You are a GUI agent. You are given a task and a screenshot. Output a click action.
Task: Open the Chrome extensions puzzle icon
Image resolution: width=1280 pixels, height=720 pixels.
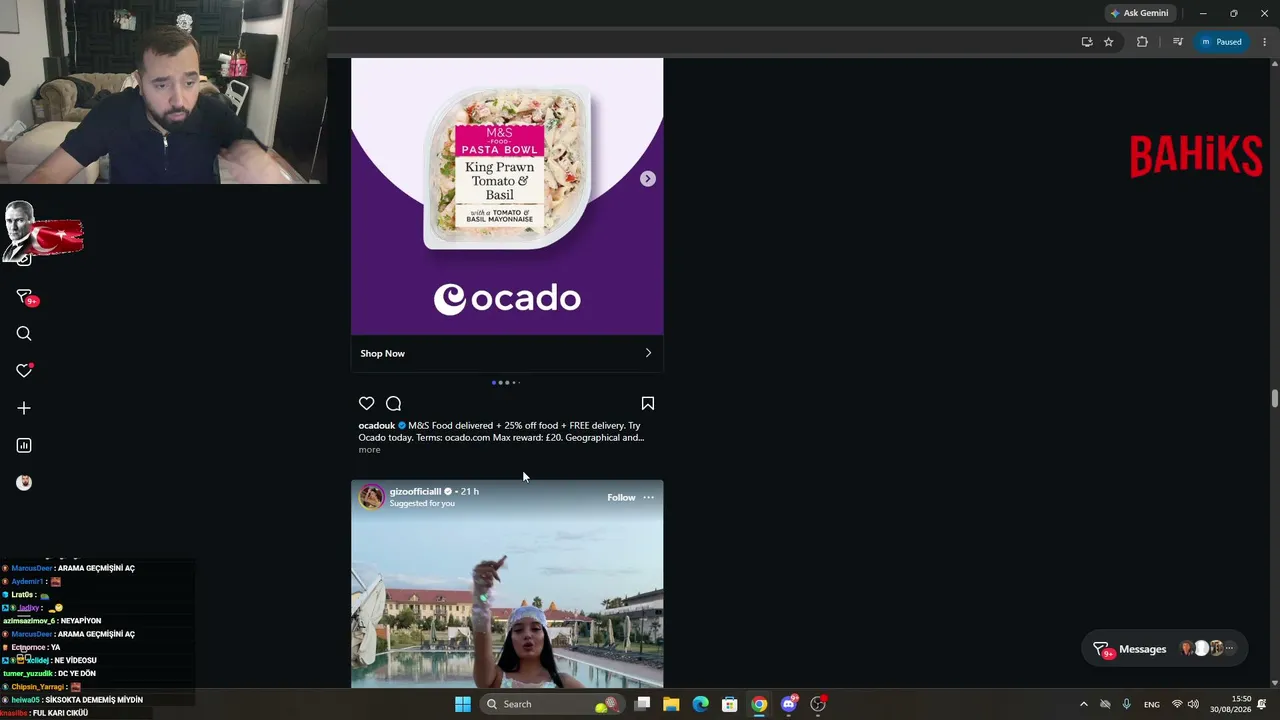[1142, 42]
